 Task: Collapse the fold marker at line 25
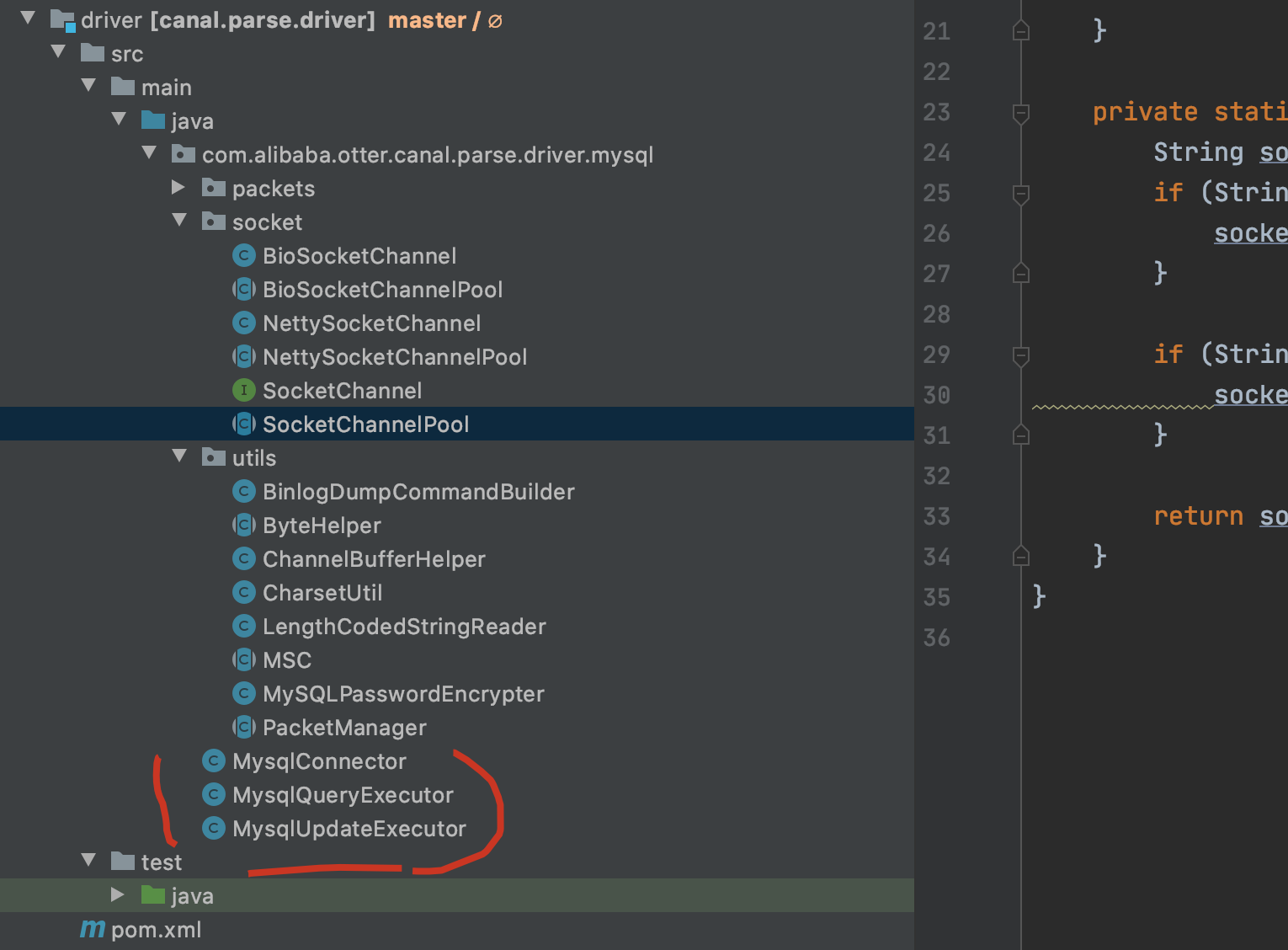1020,193
